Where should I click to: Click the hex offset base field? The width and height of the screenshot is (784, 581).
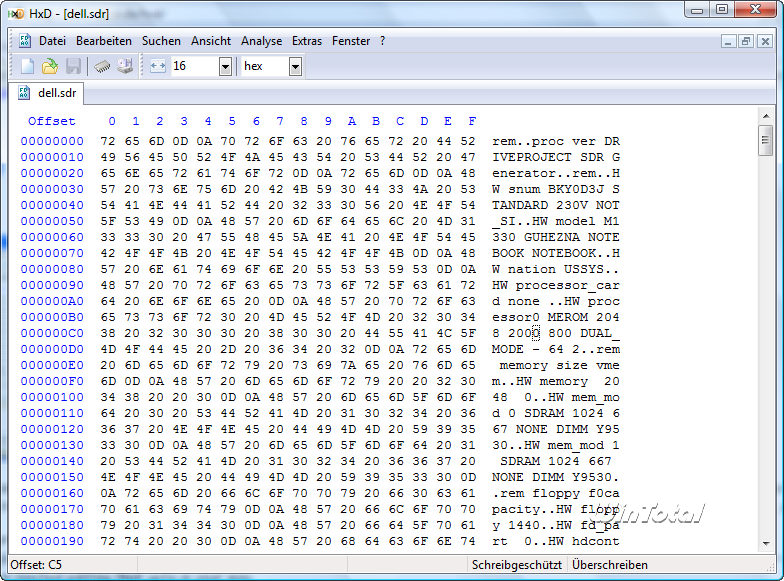pos(266,66)
